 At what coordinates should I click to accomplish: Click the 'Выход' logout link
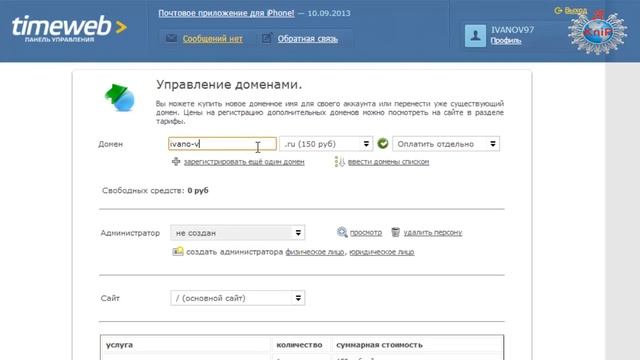[576, 10]
